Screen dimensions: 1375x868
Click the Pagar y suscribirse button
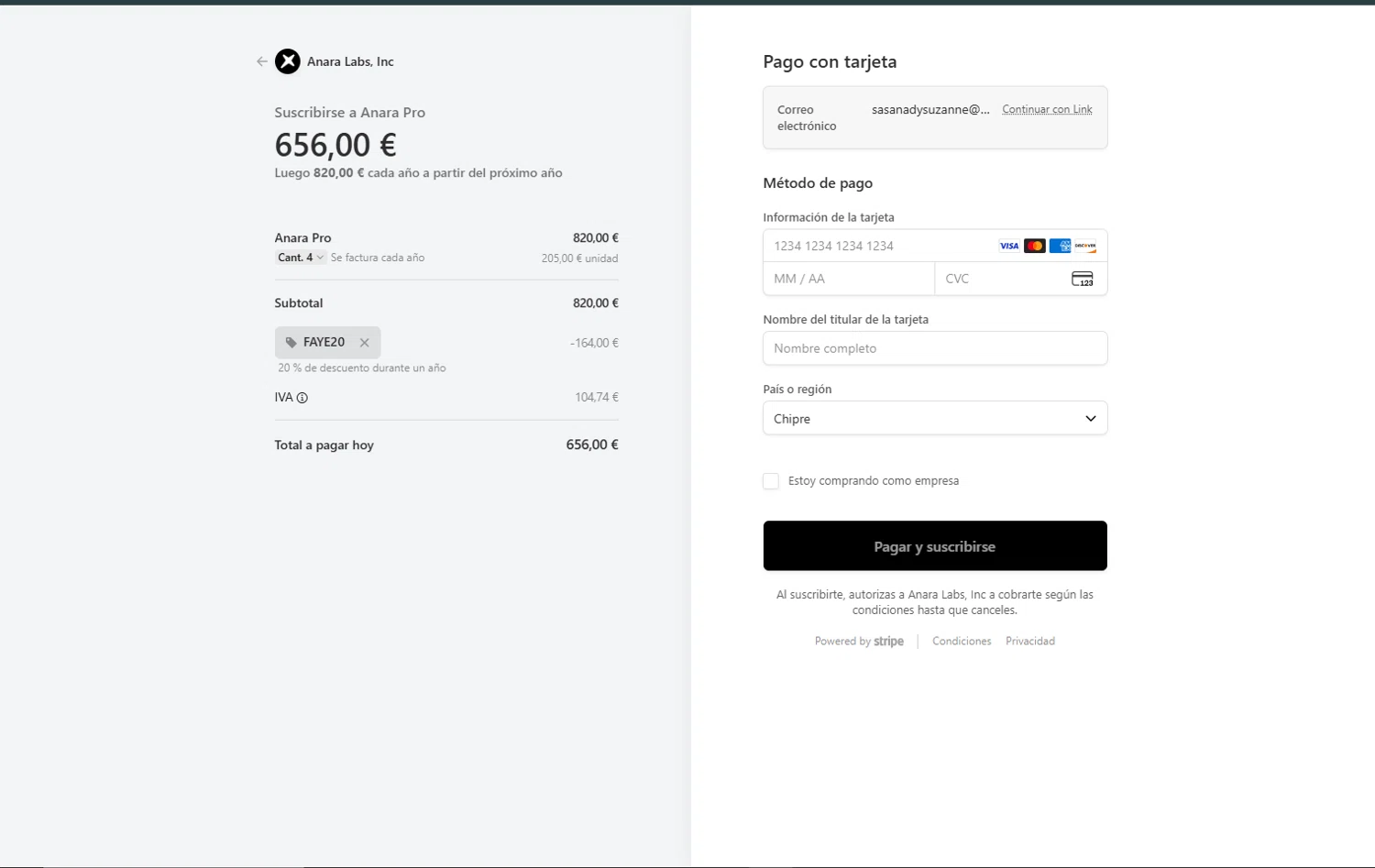click(x=935, y=546)
